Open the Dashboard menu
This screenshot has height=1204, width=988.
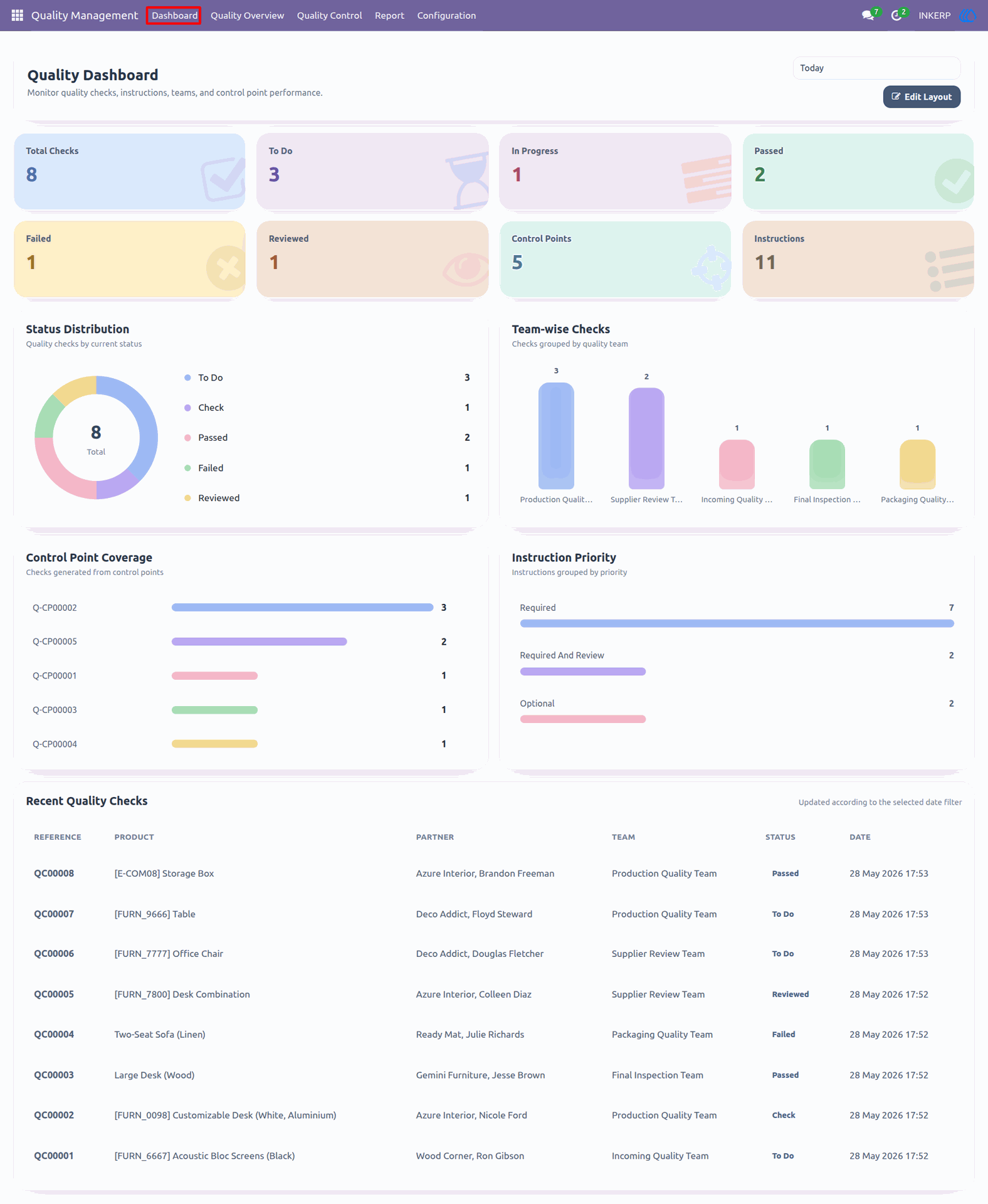(174, 15)
